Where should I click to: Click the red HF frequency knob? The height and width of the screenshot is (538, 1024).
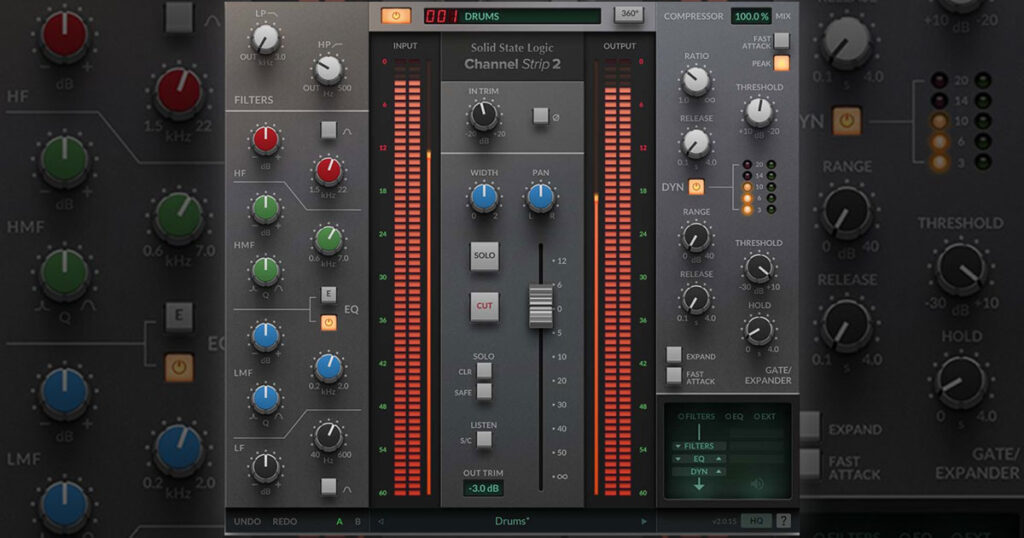(328, 171)
